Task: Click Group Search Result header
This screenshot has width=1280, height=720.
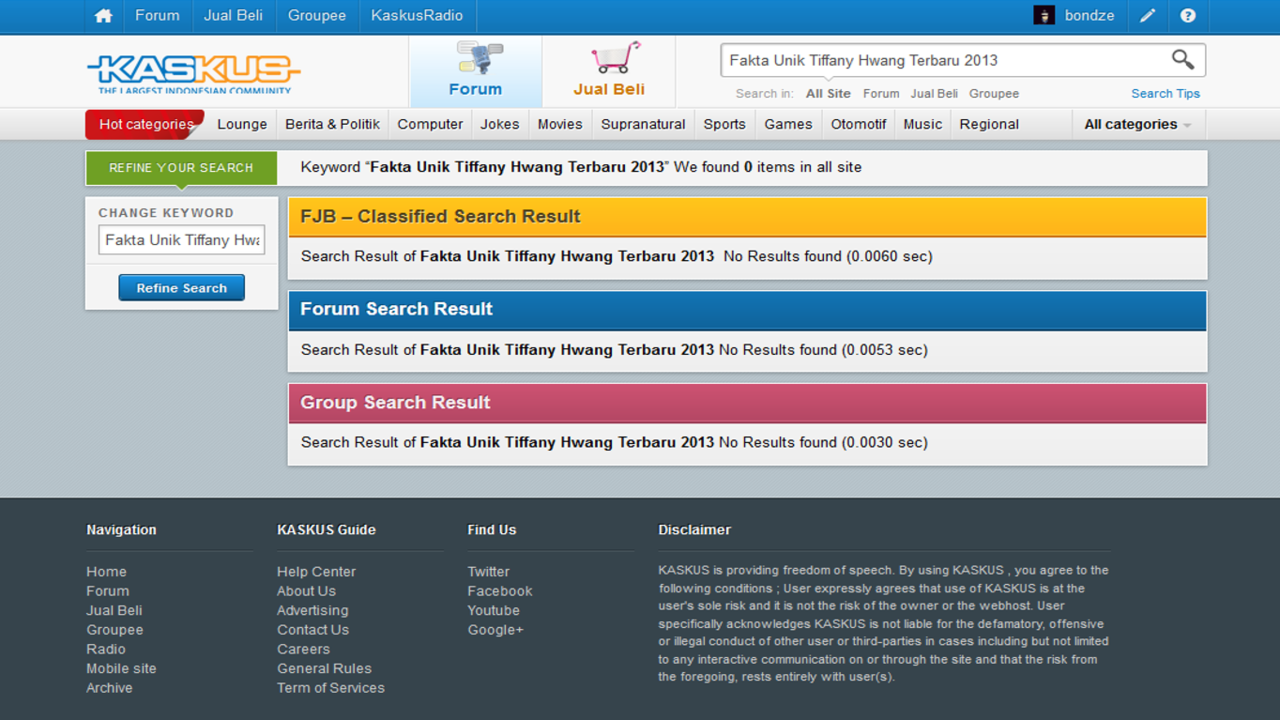Action: pos(747,403)
